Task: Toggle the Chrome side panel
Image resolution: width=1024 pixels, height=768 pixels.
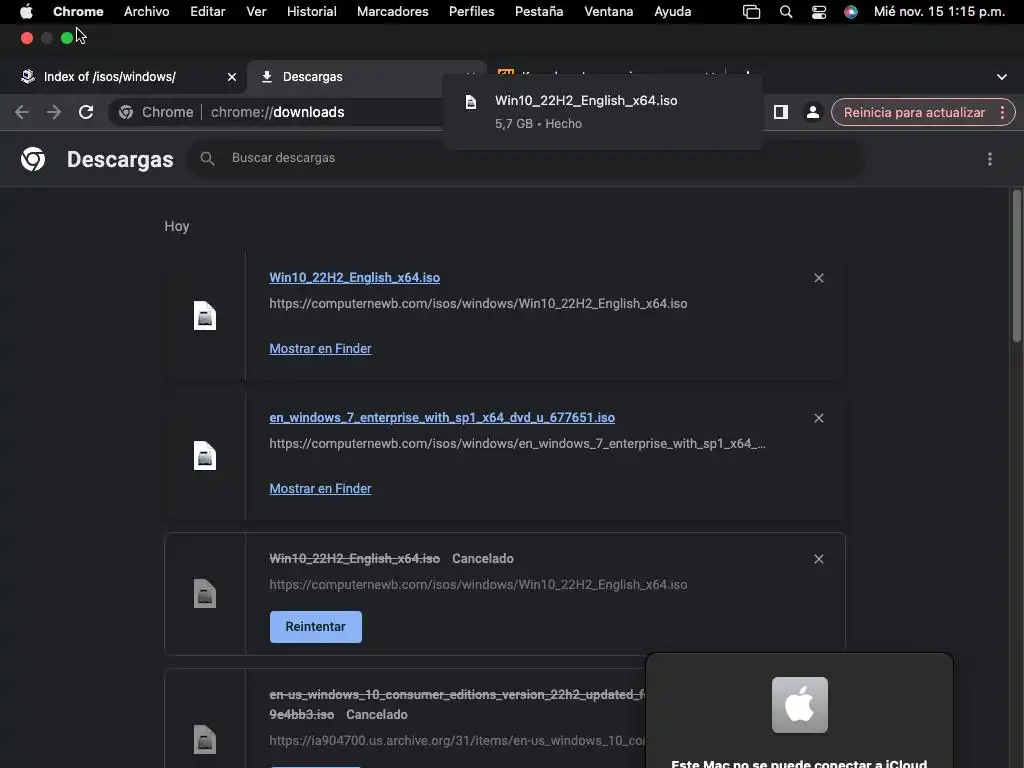Action: point(780,112)
